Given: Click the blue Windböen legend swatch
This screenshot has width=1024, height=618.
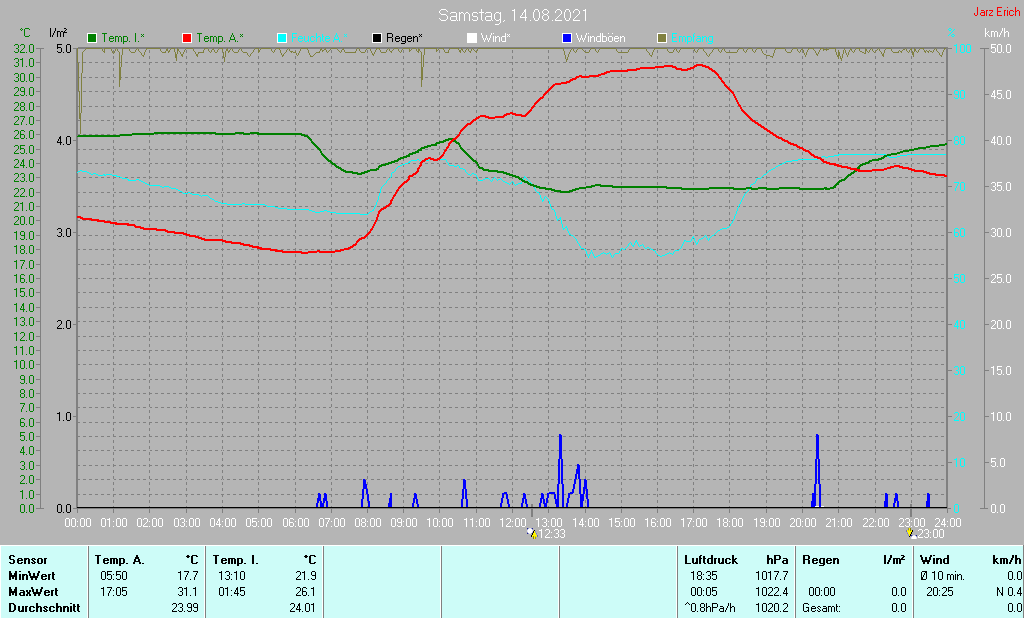Looking at the screenshot, I should coord(567,39).
